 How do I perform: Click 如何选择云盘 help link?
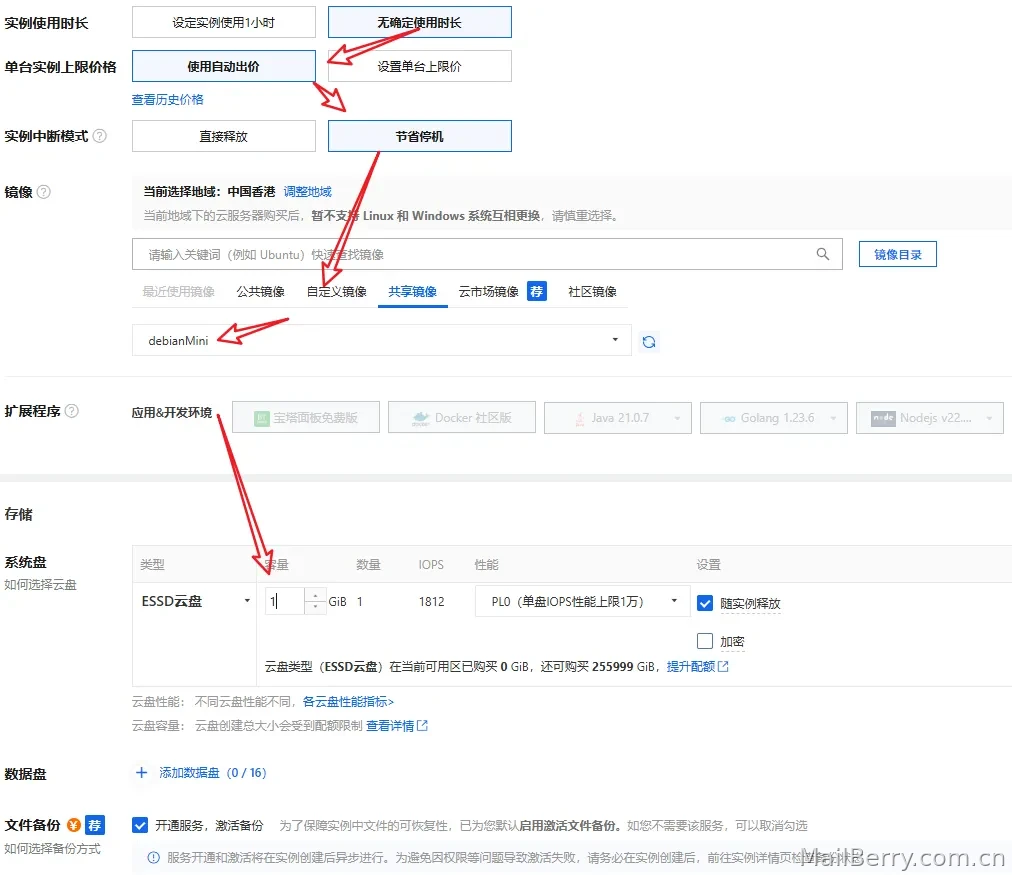40,585
